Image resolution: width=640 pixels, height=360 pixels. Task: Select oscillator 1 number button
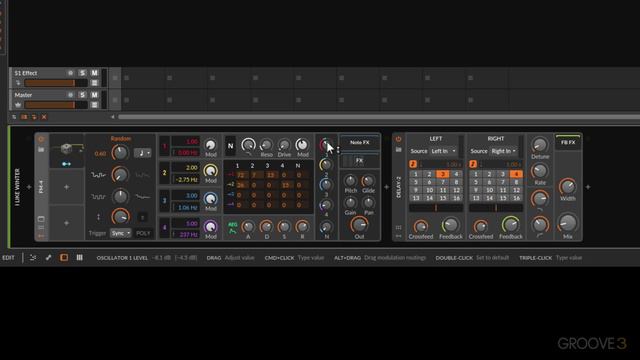point(164,146)
